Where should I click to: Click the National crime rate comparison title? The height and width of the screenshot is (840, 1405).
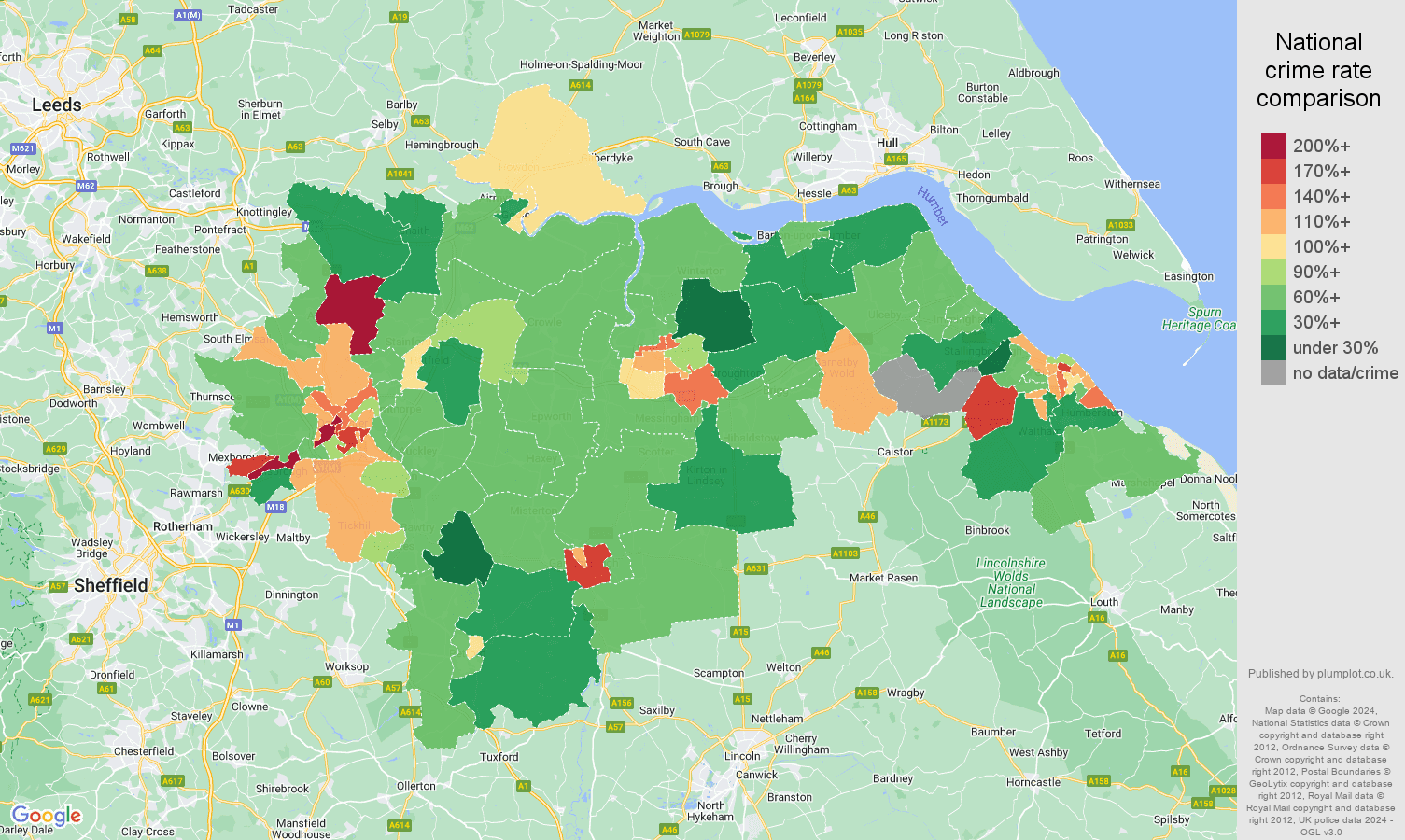1318,70
